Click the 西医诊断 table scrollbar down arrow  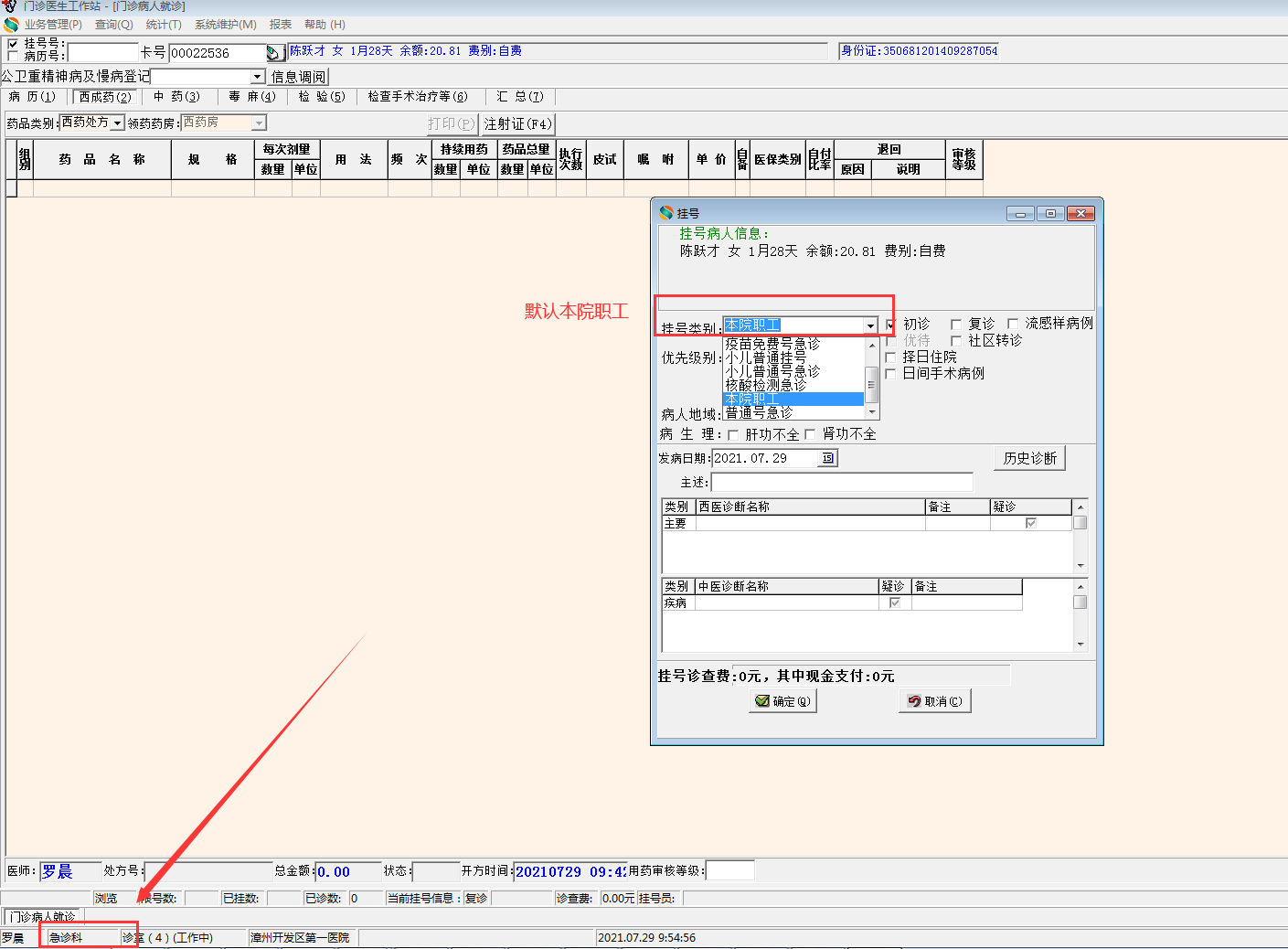coord(1080,566)
